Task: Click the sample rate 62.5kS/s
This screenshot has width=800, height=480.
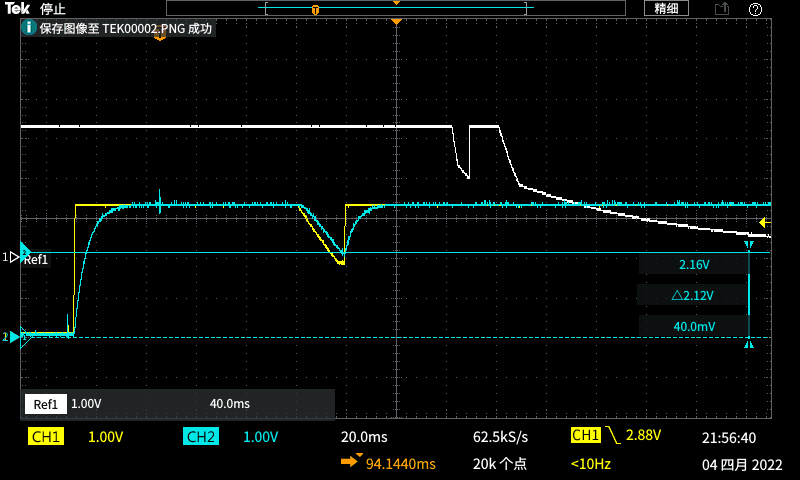Action: (x=501, y=437)
